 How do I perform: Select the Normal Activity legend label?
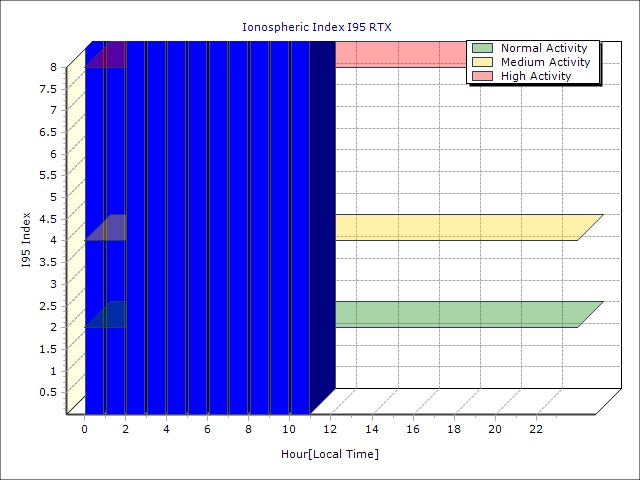(x=544, y=48)
